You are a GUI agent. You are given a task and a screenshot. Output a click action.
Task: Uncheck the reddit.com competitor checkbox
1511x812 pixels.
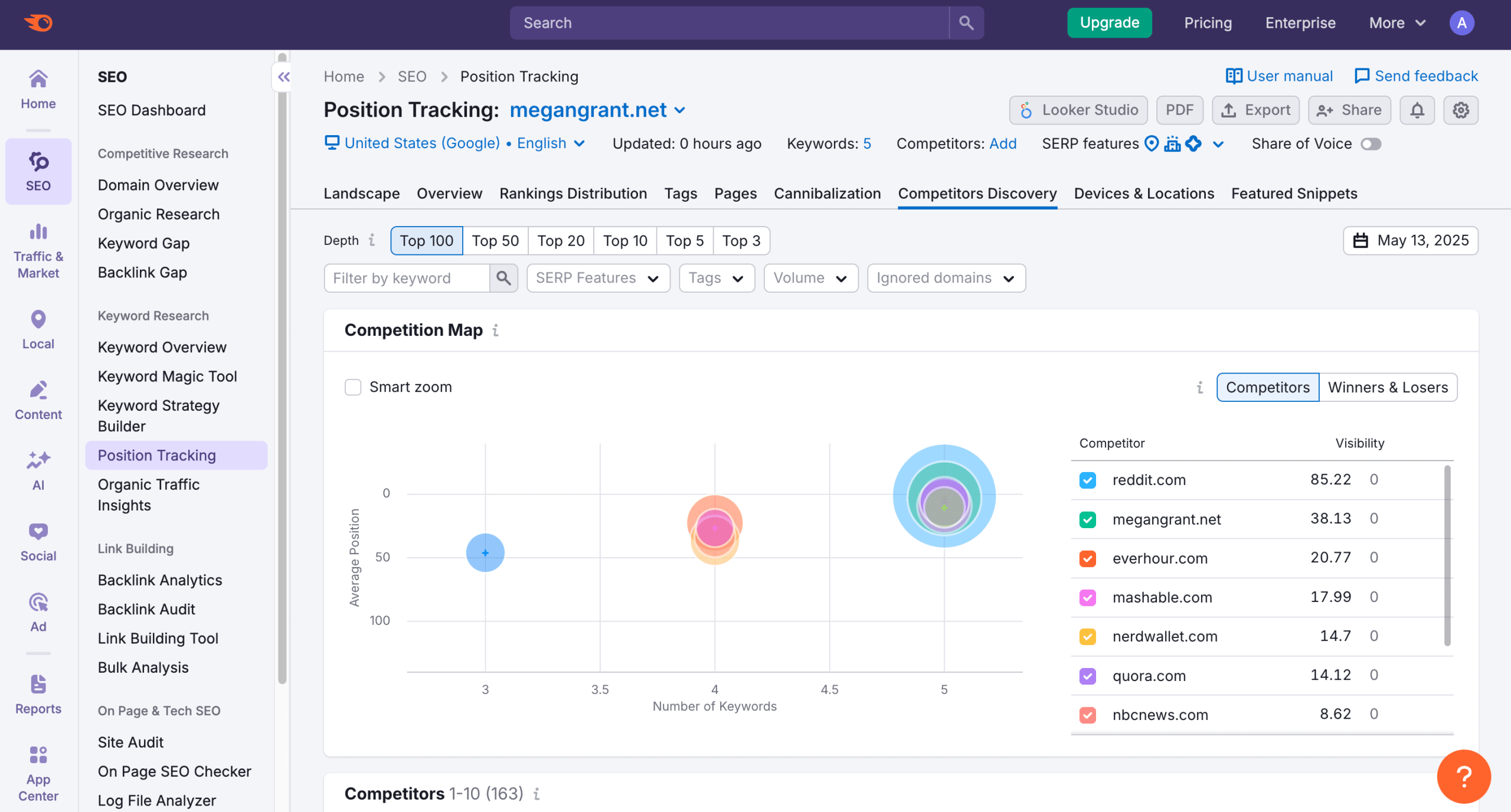tap(1088, 480)
